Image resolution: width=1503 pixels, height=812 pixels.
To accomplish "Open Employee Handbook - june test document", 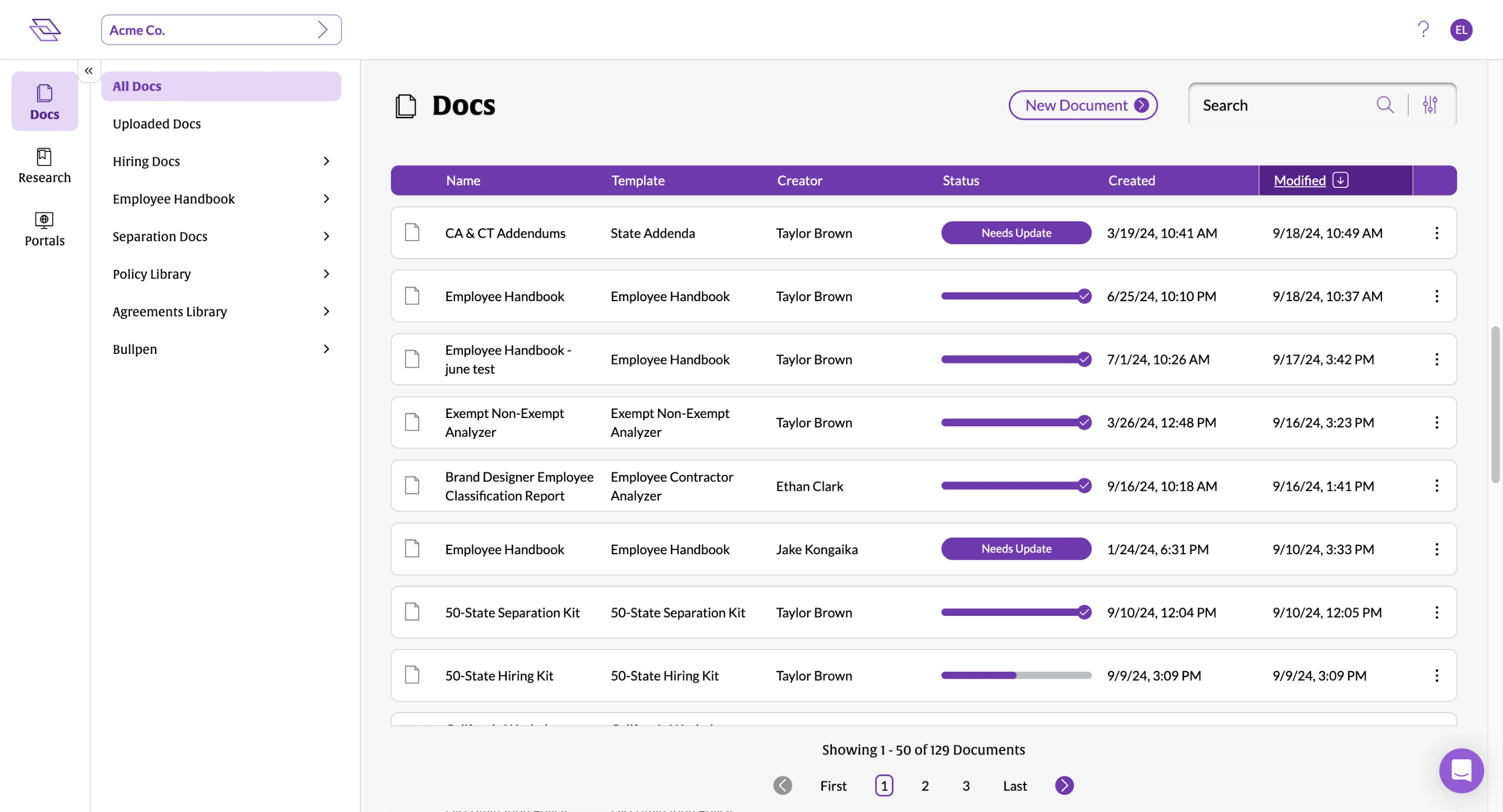I will tap(508, 359).
